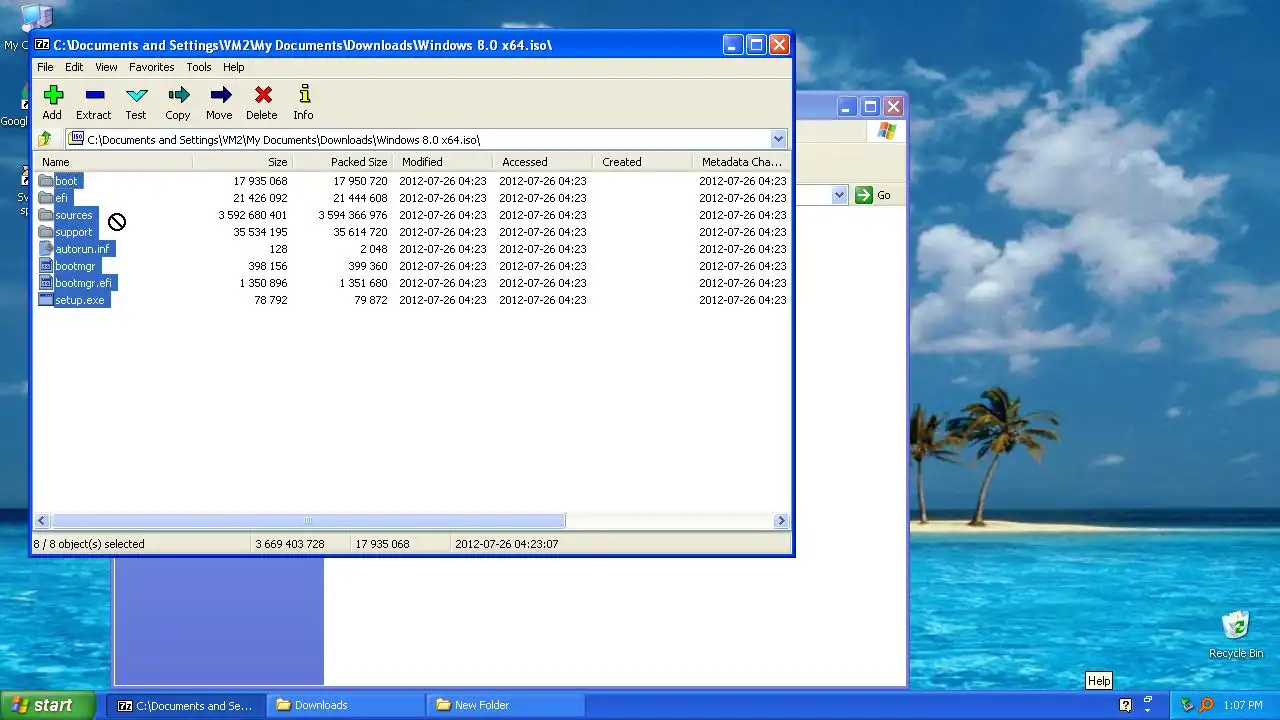Click the horizontal scrollbar thumb

click(x=308, y=521)
